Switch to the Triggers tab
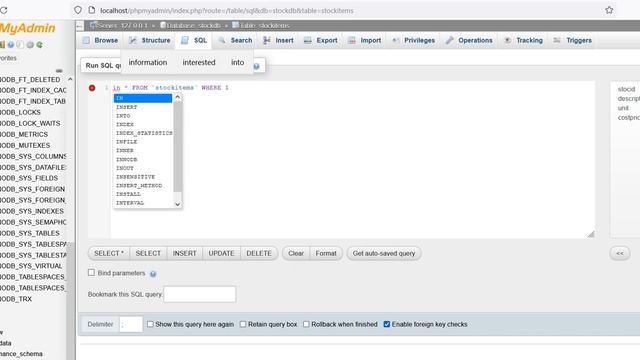 click(x=573, y=40)
